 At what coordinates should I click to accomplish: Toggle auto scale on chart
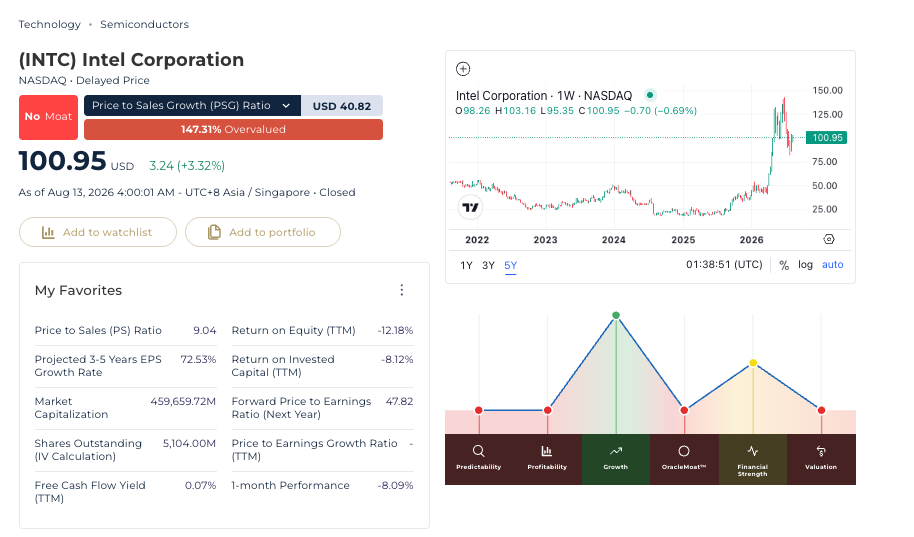(832, 265)
